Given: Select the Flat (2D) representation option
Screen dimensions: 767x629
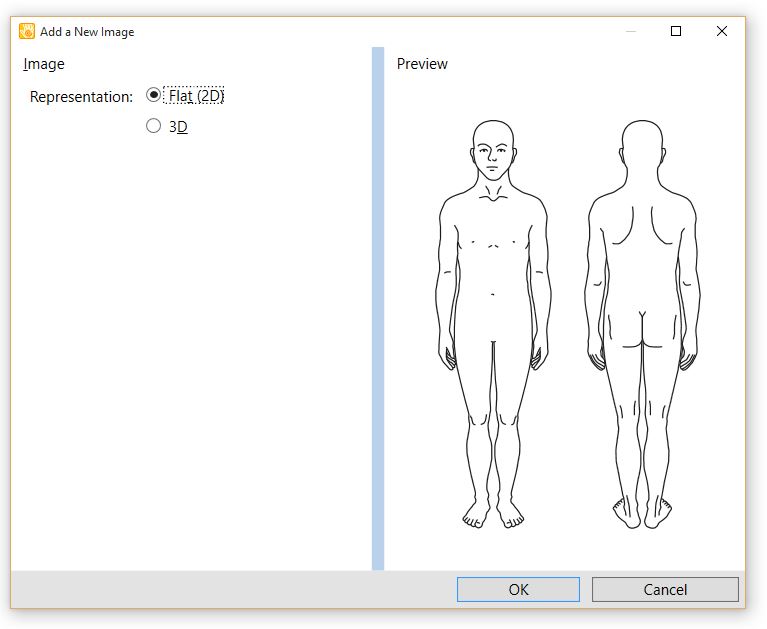Looking at the screenshot, I should click(153, 96).
